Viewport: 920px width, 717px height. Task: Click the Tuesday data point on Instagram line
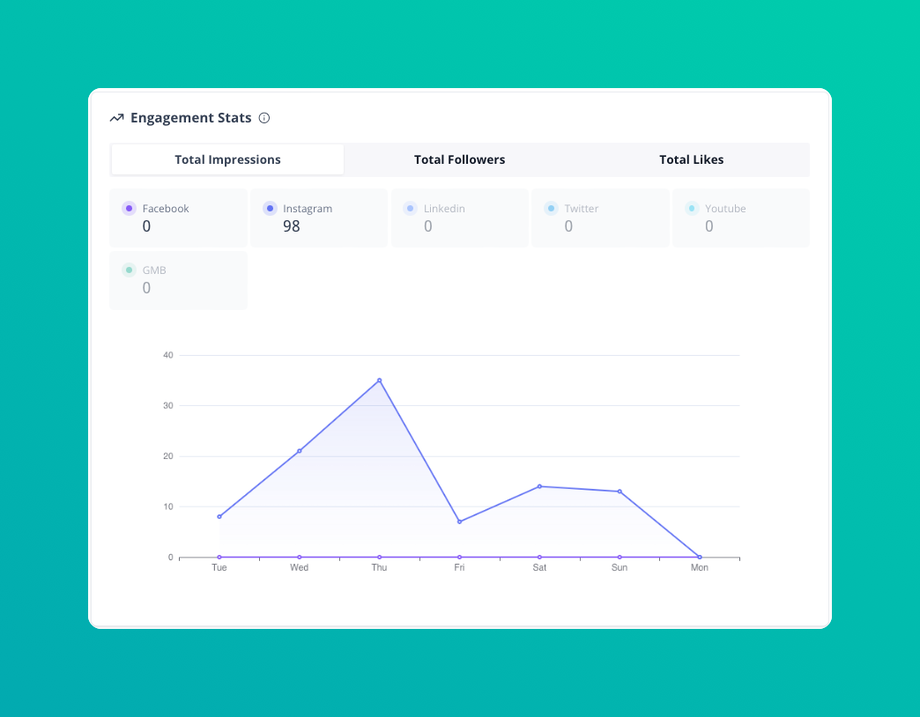coord(219,517)
